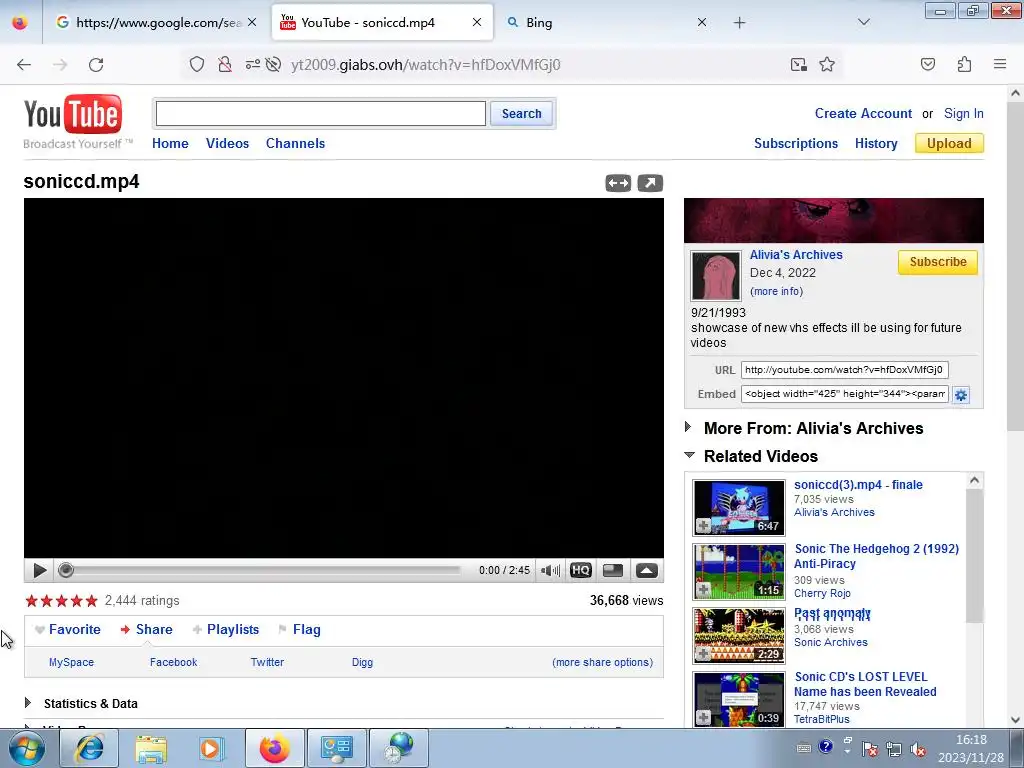Open Firefox extensions menu

tap(964, 64)
